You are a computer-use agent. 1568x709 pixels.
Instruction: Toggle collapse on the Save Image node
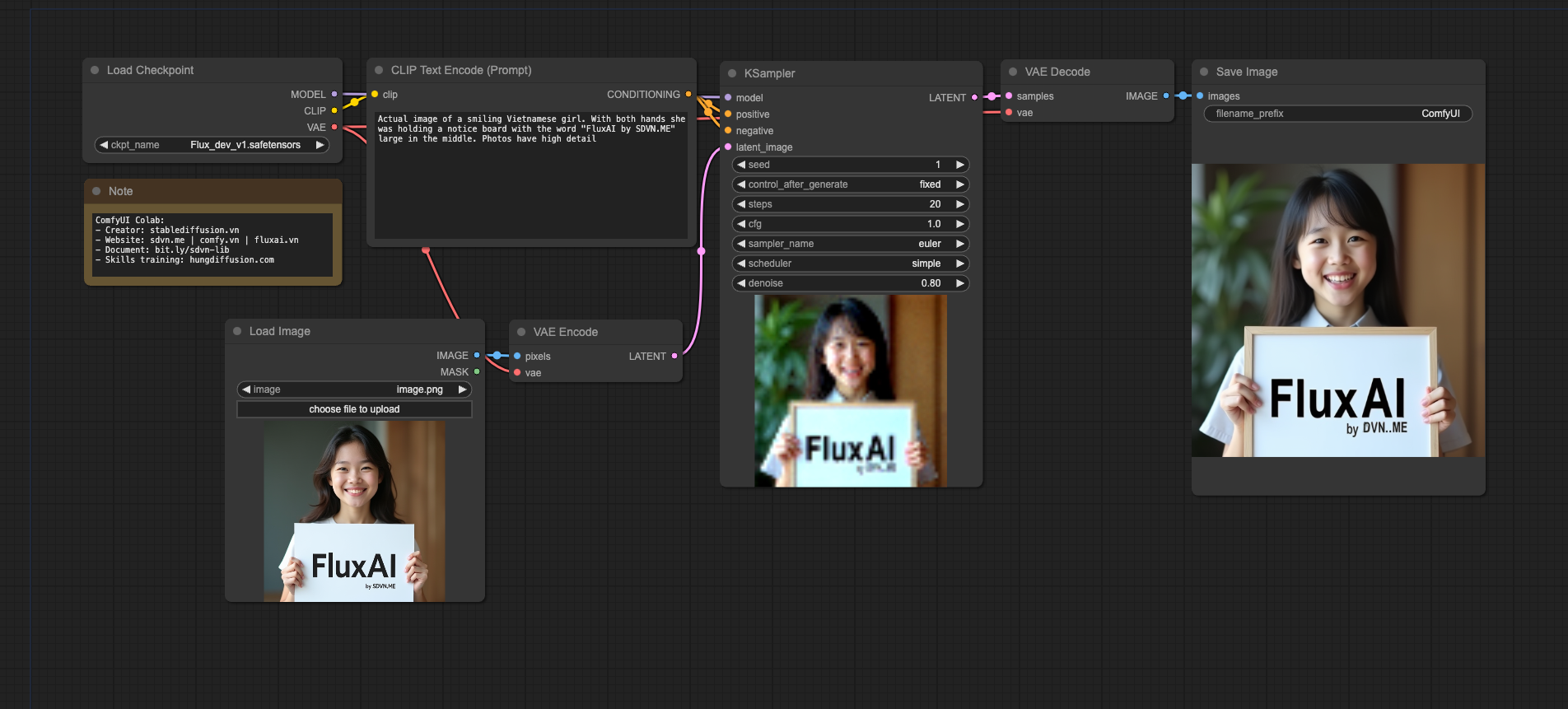tap(1204, 72)
